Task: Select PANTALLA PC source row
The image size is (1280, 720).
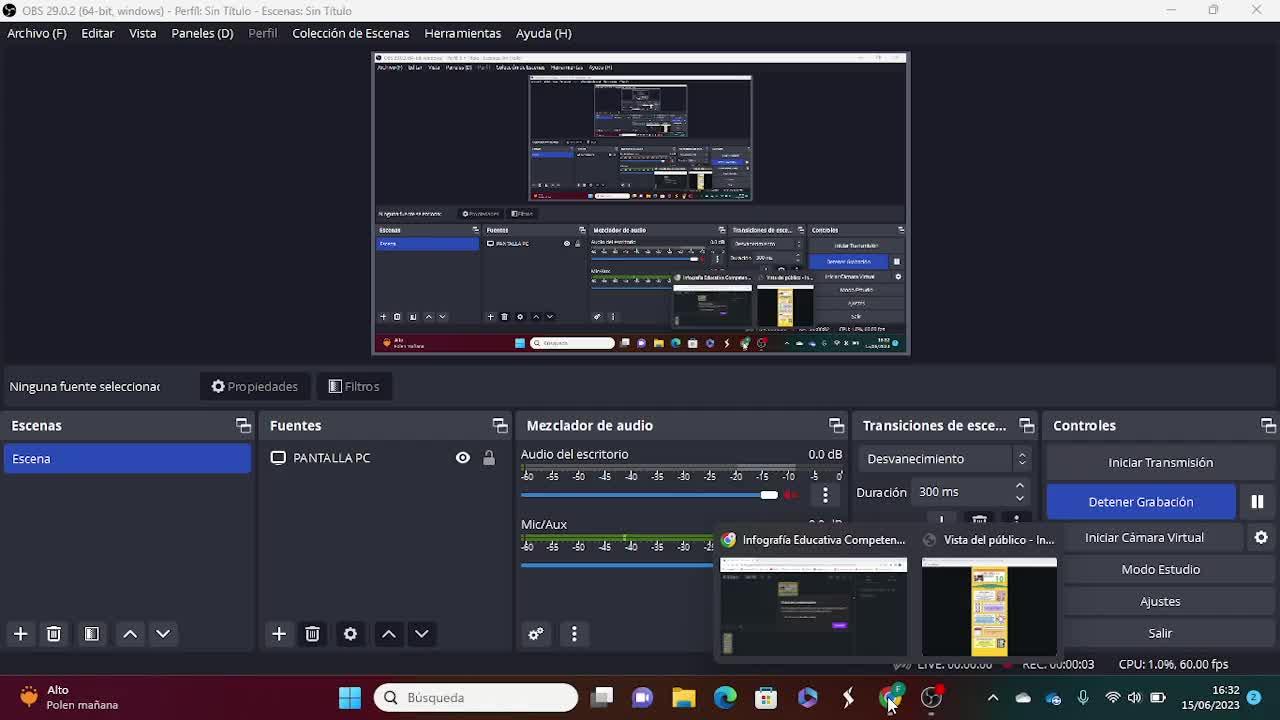Action: click(x=383, y=458)
